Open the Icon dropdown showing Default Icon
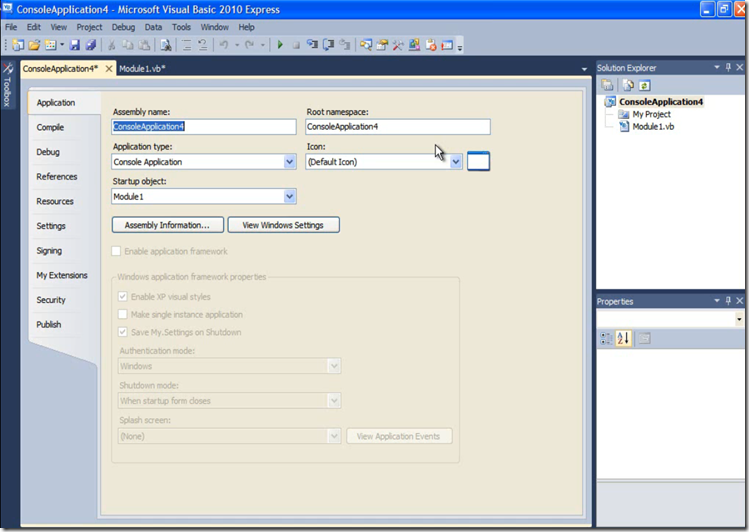Screen dimensions: 749x532 tap(456, 162)
